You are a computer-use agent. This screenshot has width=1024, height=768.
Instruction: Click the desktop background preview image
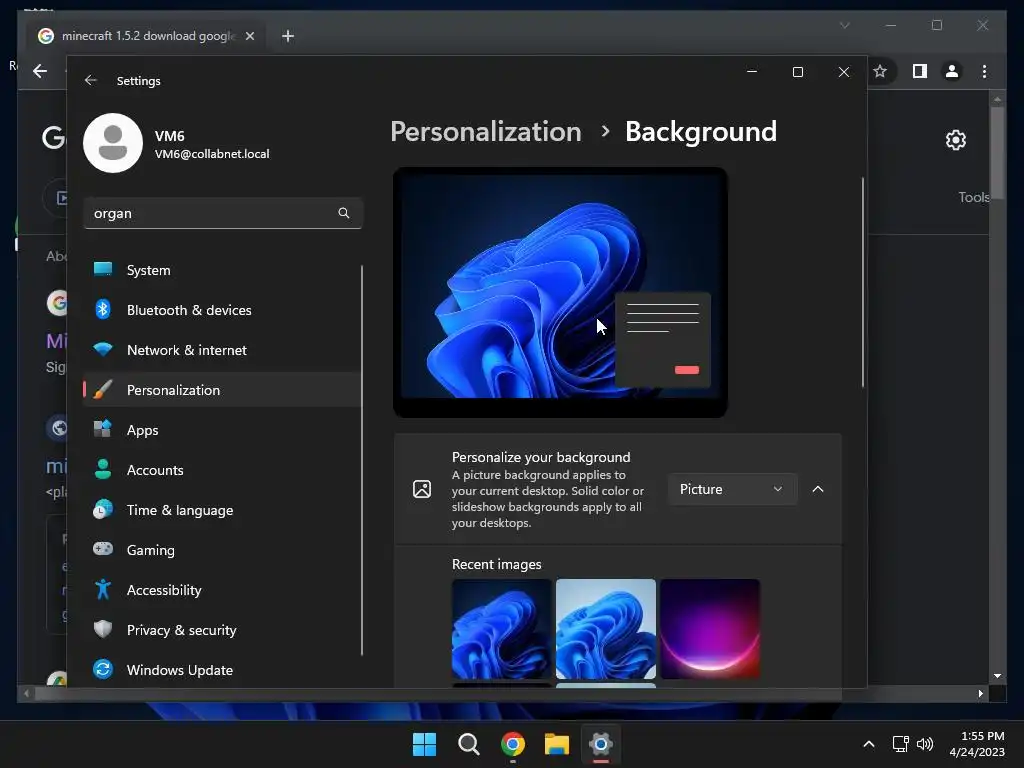560,292
